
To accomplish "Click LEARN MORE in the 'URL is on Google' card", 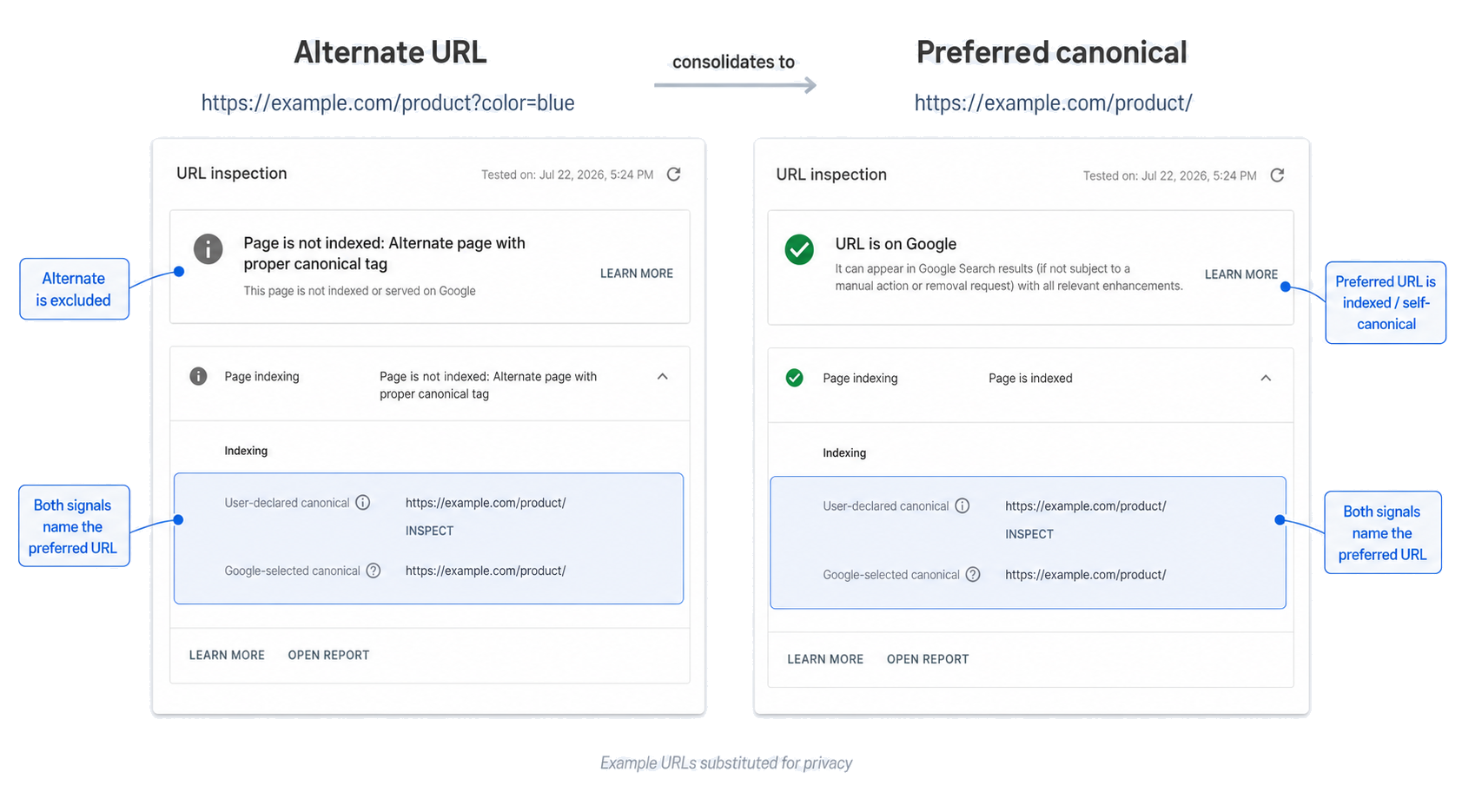I will point(1241,274).
